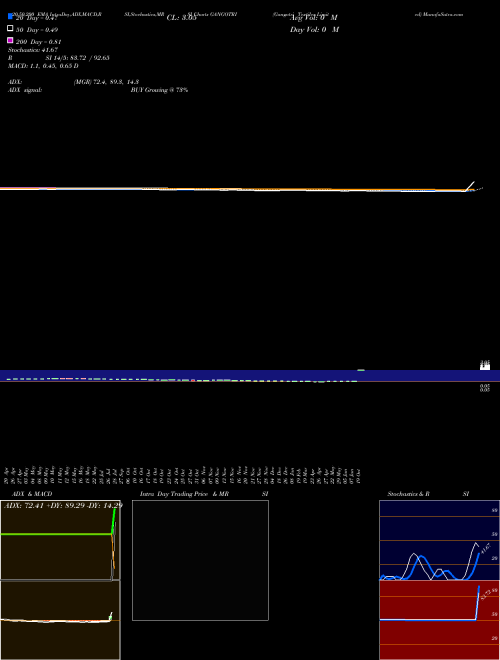
Task: Click the dark blue volume band
Action: click(x=250, y=375)
